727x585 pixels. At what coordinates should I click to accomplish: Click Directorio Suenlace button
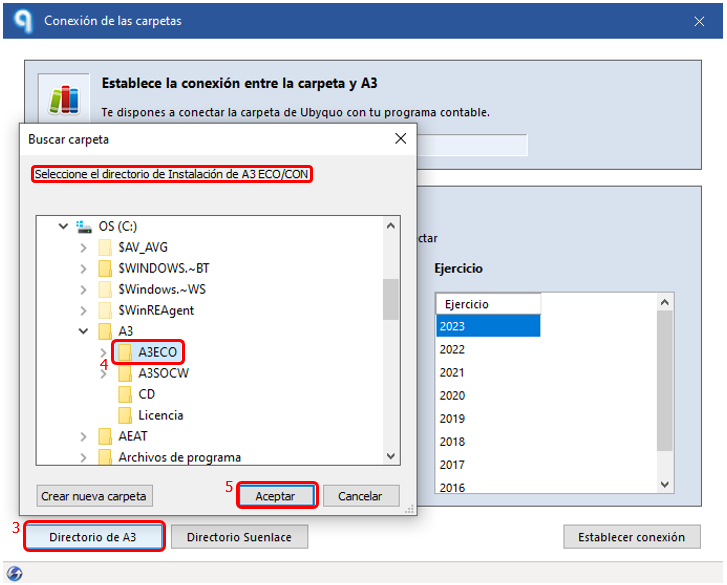click(239, 537)
